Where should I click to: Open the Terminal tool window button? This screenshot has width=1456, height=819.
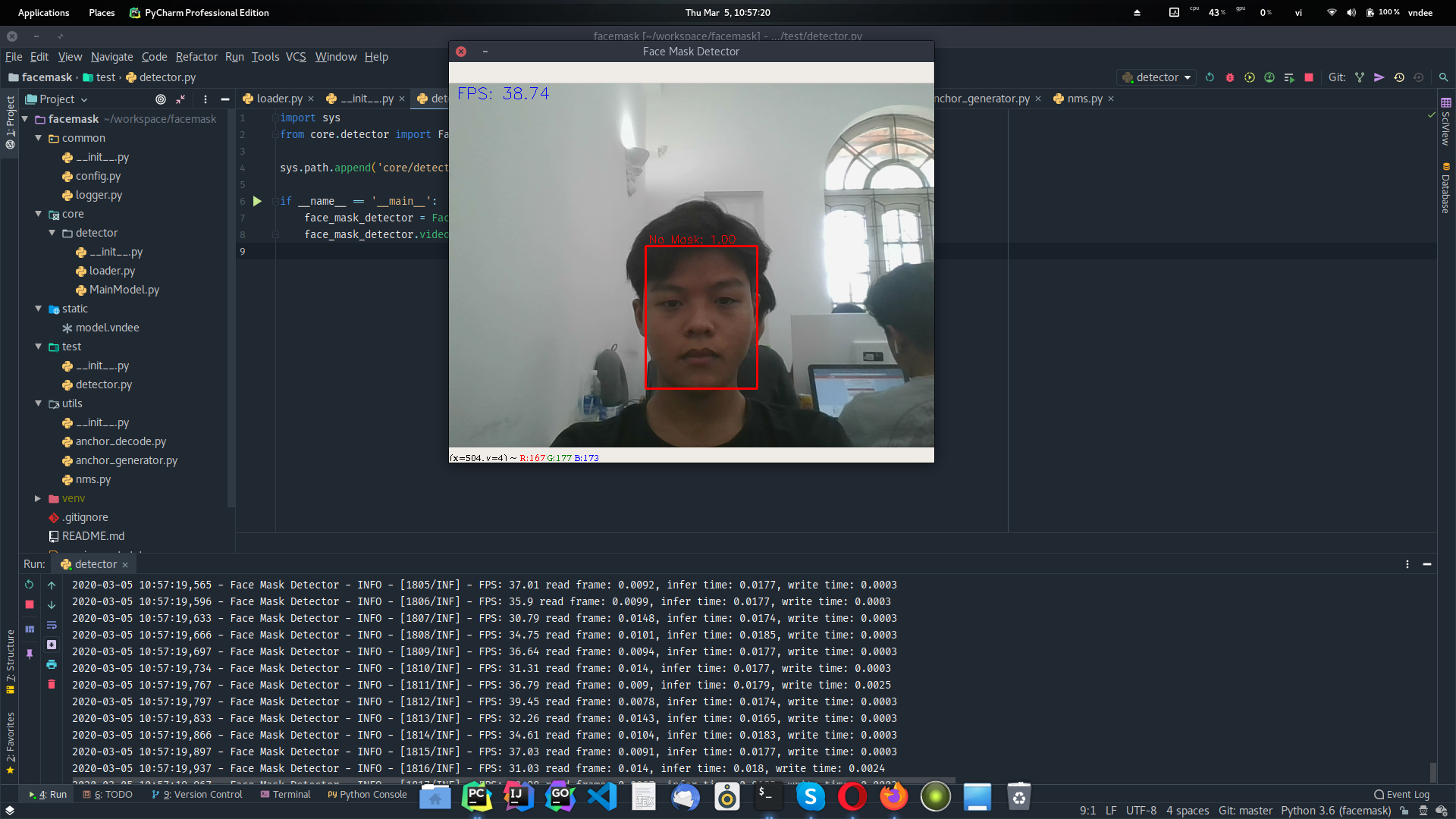(285, 794)
